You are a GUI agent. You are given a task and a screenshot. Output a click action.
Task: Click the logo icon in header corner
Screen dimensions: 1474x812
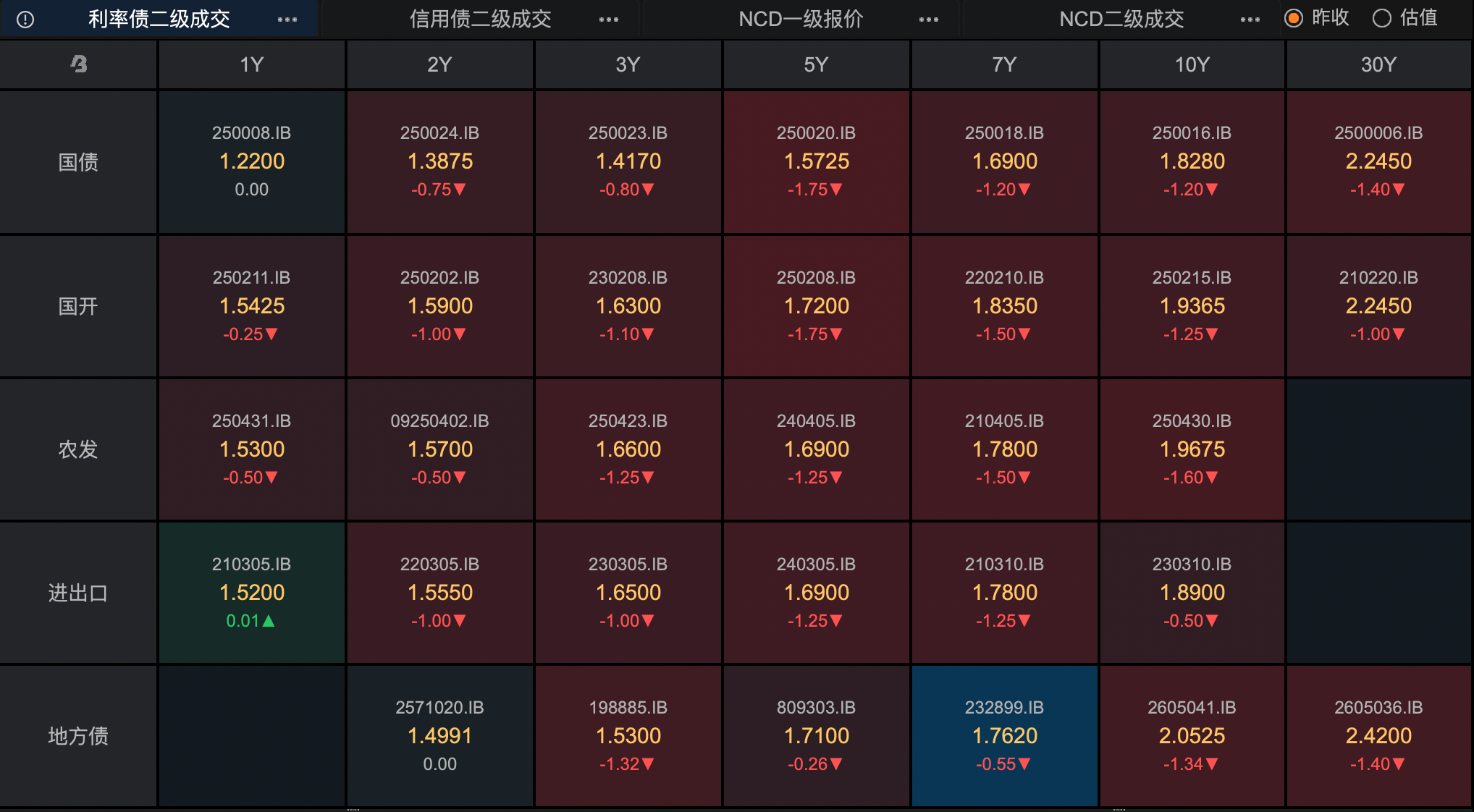[x=78, y=64]
